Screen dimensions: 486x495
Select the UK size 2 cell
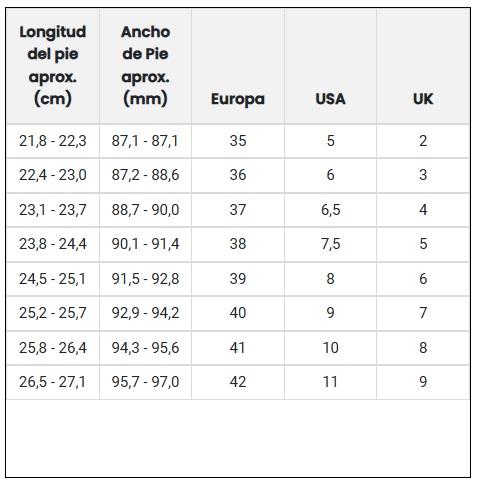[x=423, y=141]
